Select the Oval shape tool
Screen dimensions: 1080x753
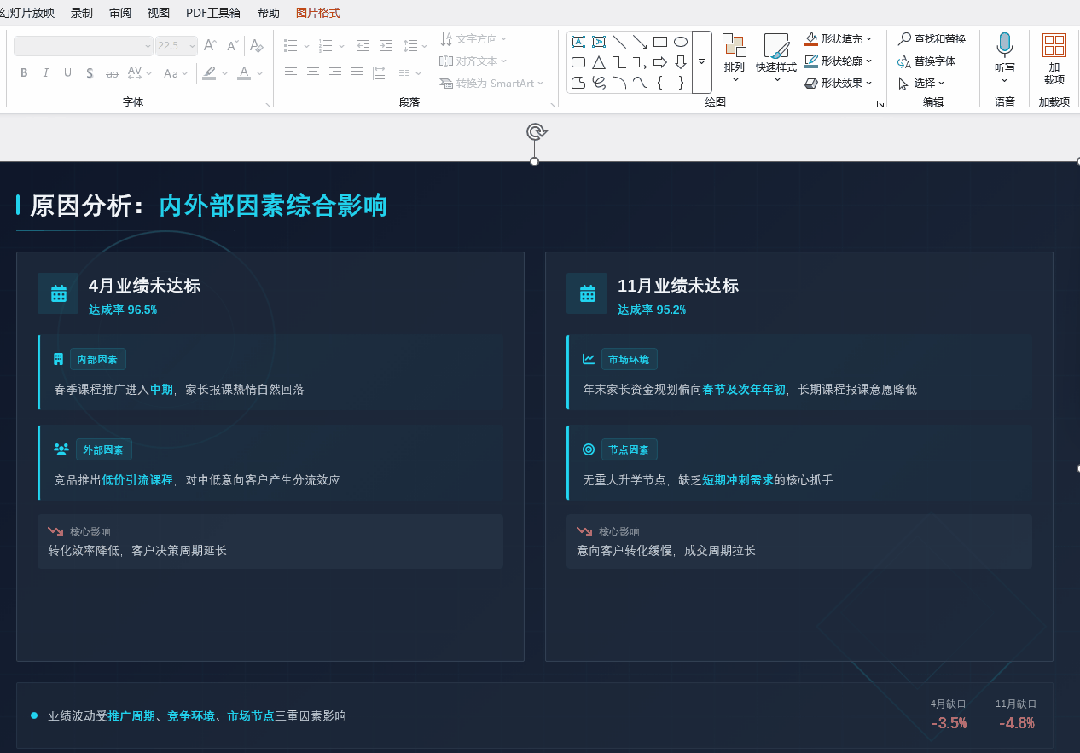pos(681,41)
